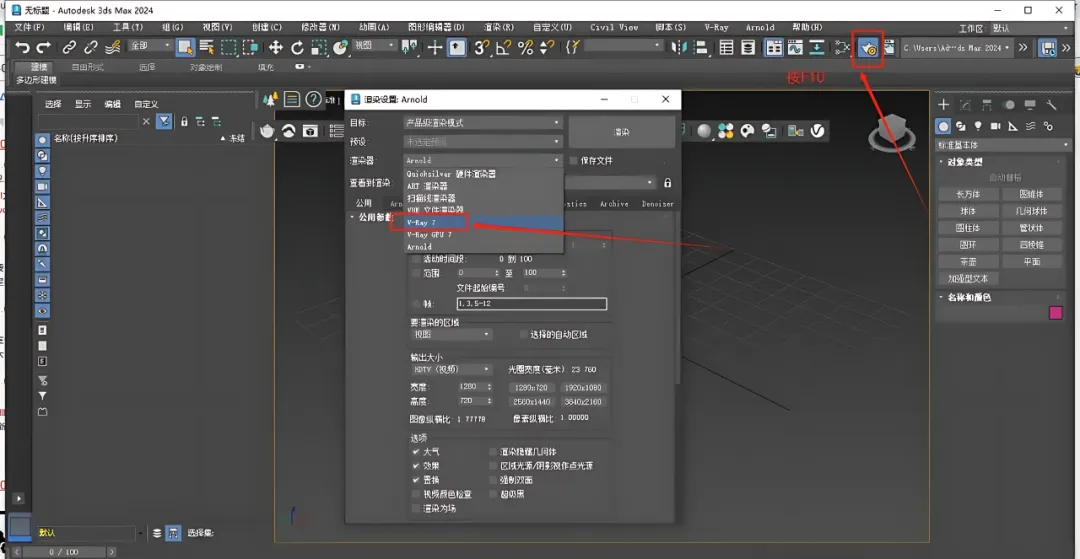Open the Scene Explorer toggle icon

click(x=726, y=48)
